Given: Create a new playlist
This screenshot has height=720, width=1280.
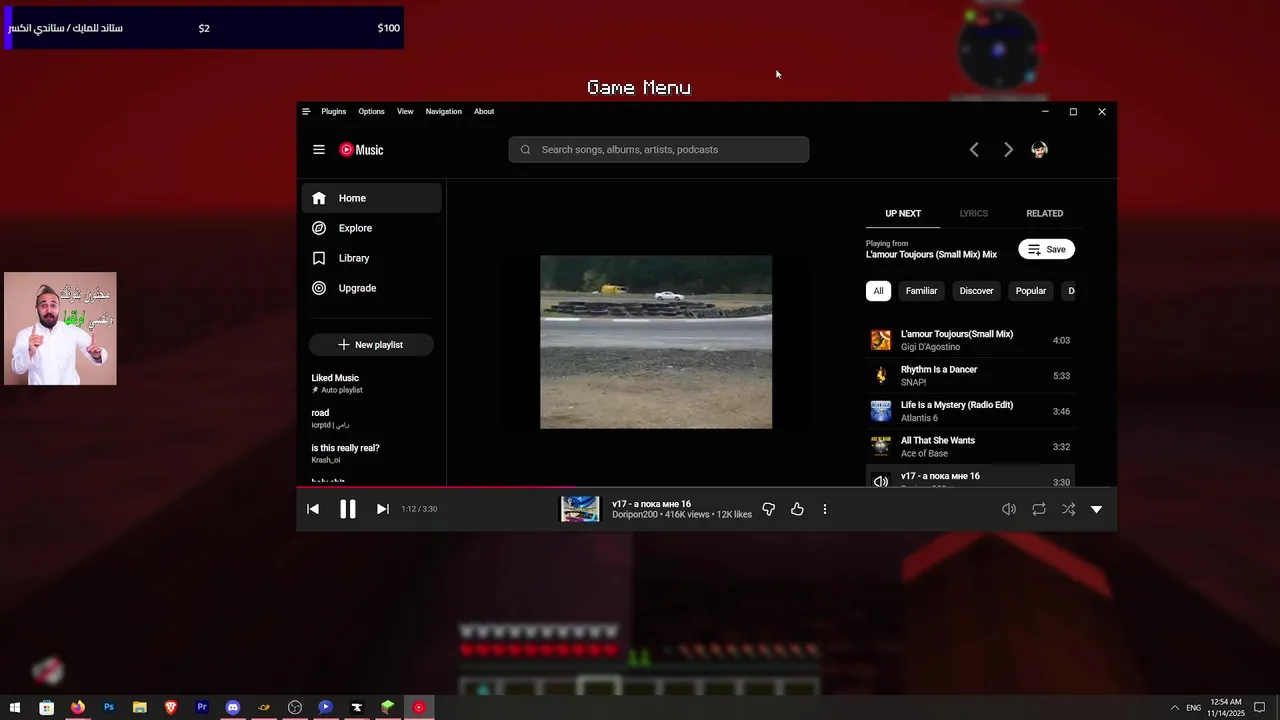Looking at the screenshot, I should (x=370, y=345).
